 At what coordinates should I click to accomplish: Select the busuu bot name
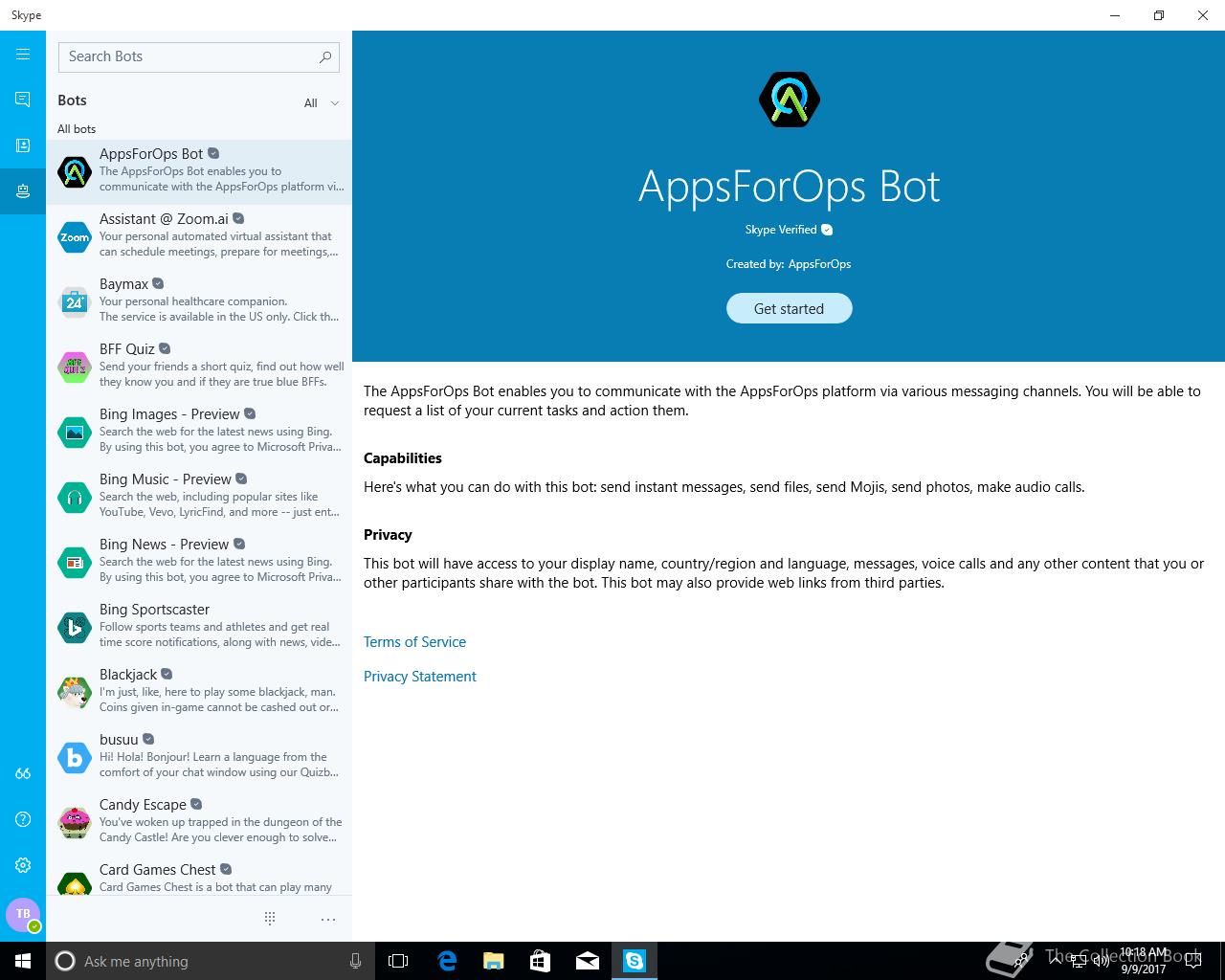pos(119,740)
